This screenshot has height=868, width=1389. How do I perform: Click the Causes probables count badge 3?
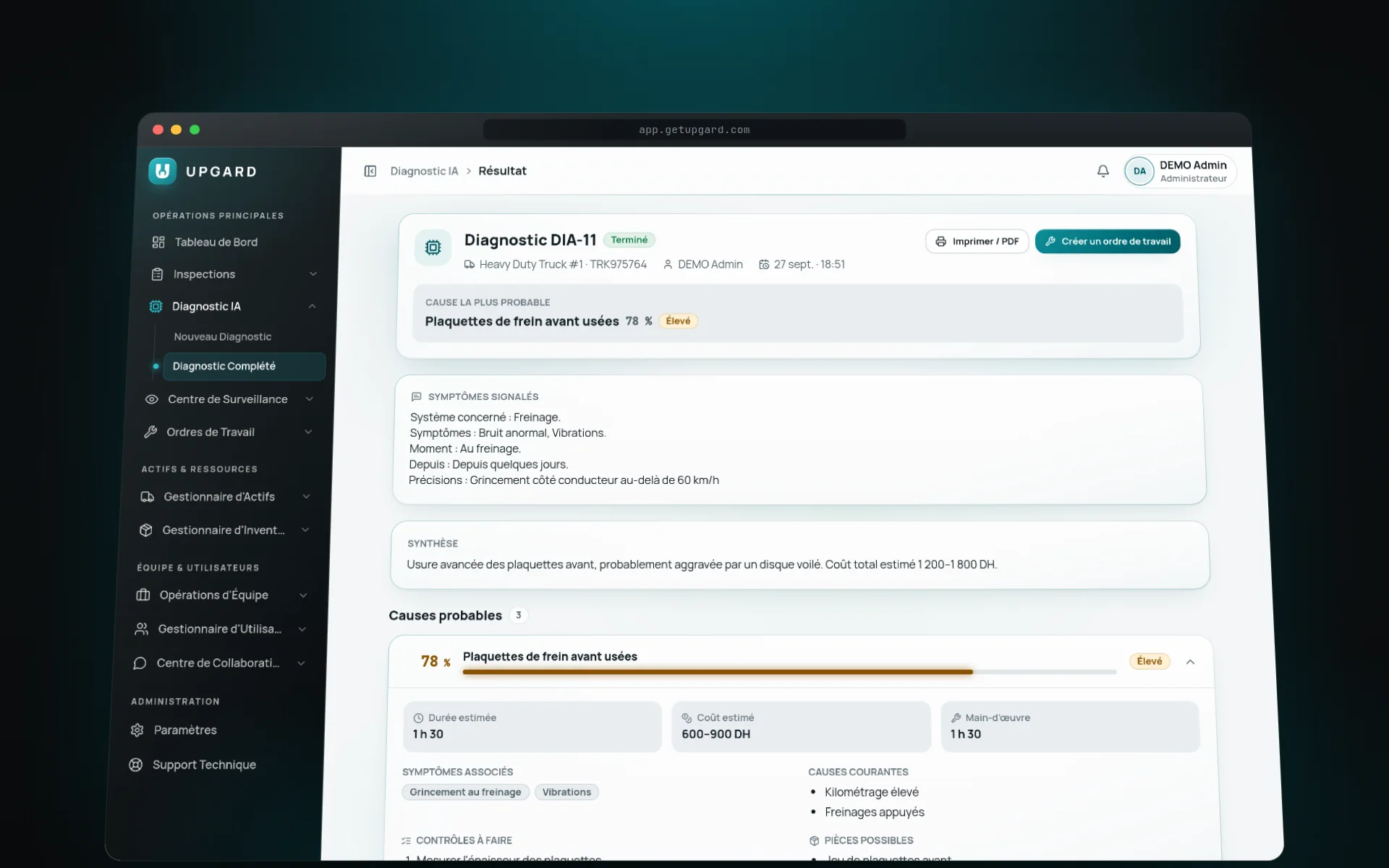[x=518, y=616]
